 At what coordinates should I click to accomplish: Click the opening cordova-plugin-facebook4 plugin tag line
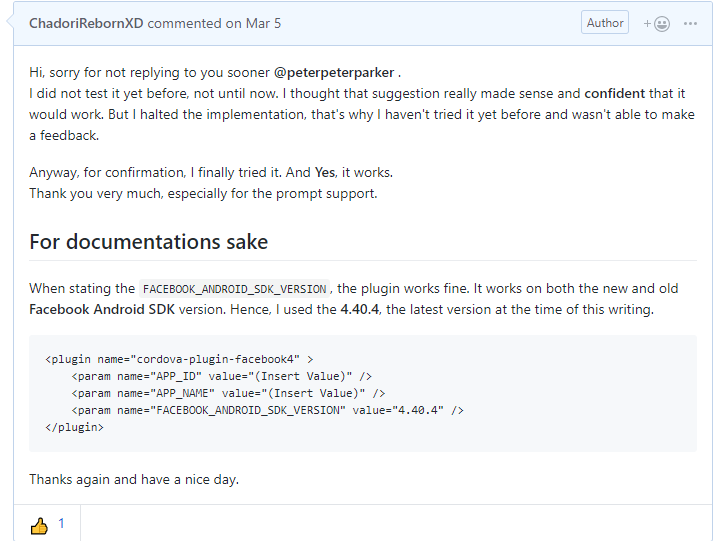[x=180, y=358]
